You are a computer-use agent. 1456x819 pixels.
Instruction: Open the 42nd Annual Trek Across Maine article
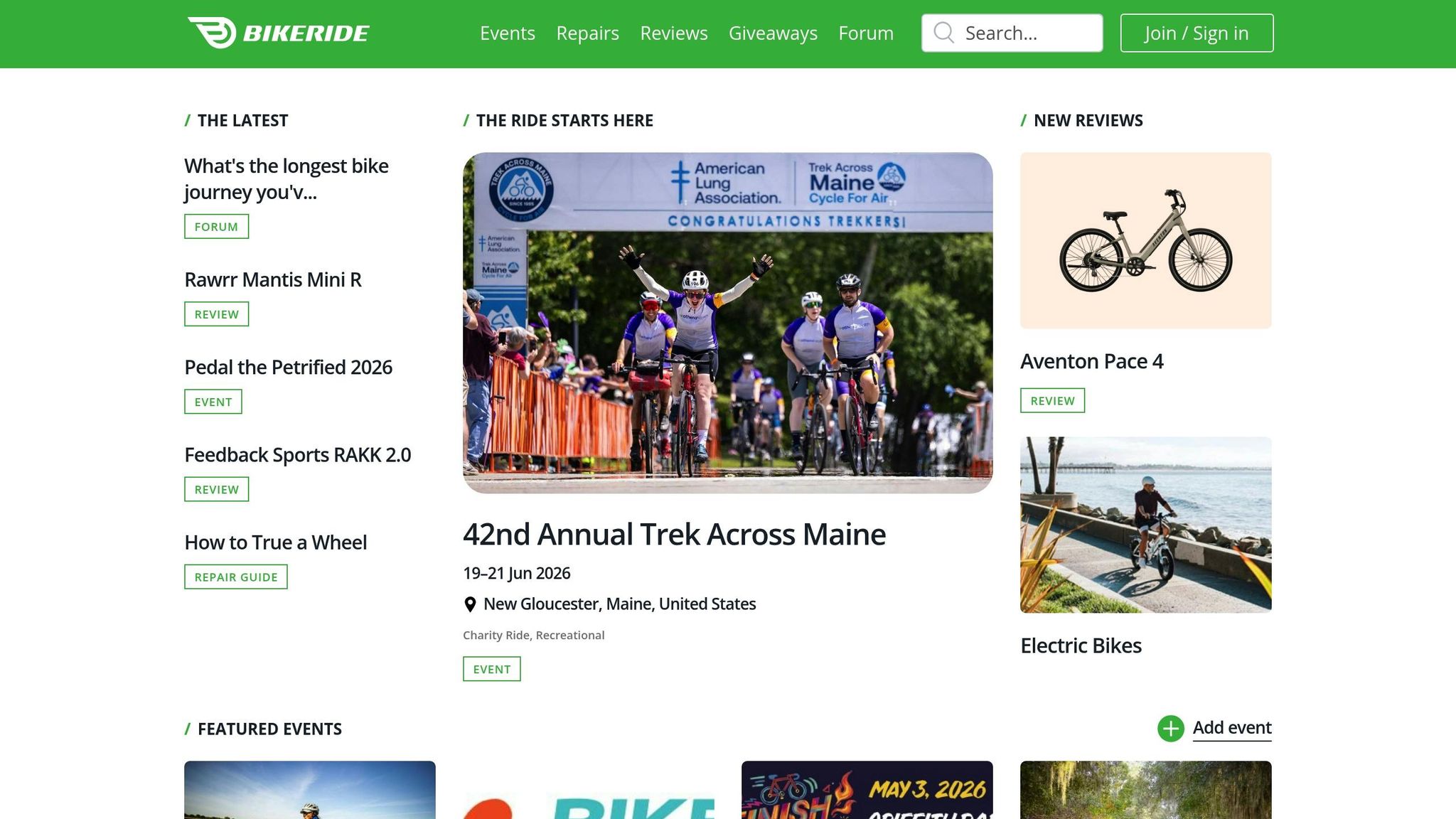674,534
